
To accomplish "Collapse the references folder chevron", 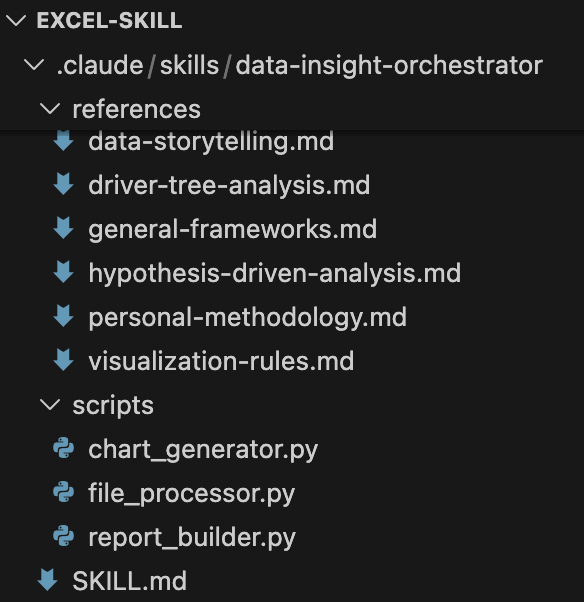I will (50, 109).
